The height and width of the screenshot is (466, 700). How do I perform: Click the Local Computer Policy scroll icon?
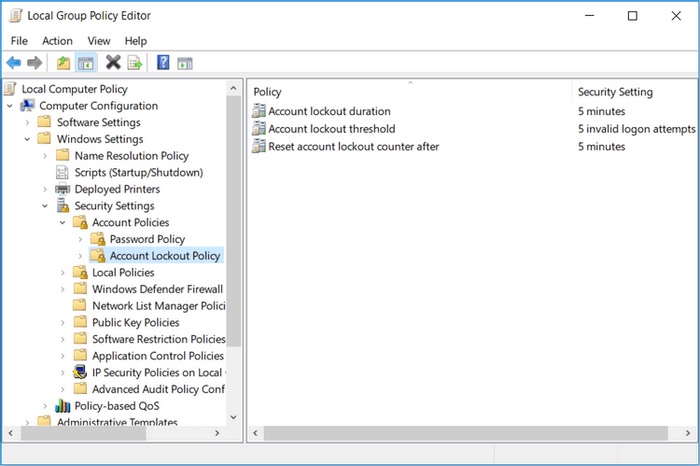pyautogui.click(x=11, y=89)
